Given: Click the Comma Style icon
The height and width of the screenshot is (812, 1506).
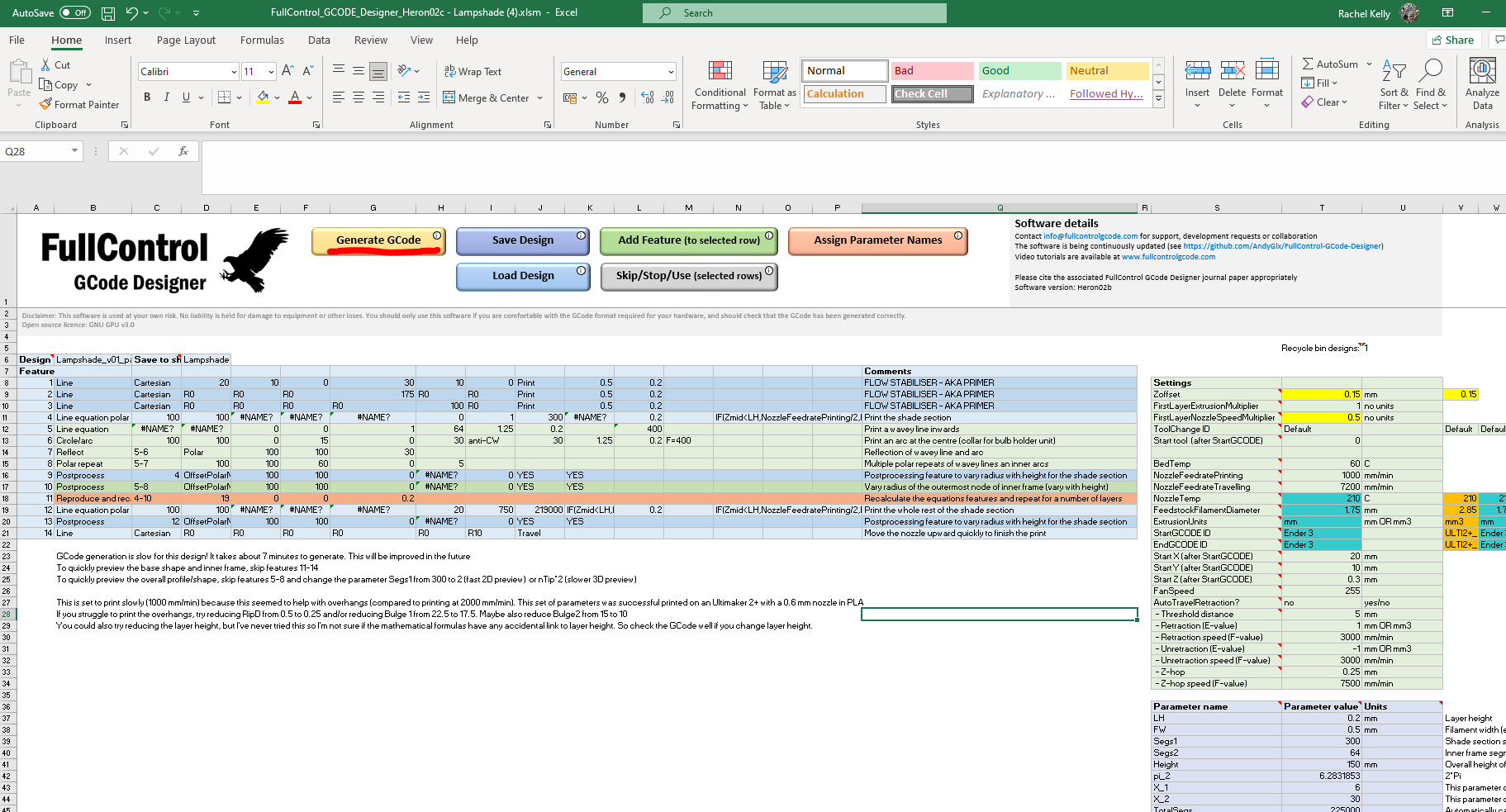Looking at the screenshot, I should pyautogui.click(x=622, y=97).
